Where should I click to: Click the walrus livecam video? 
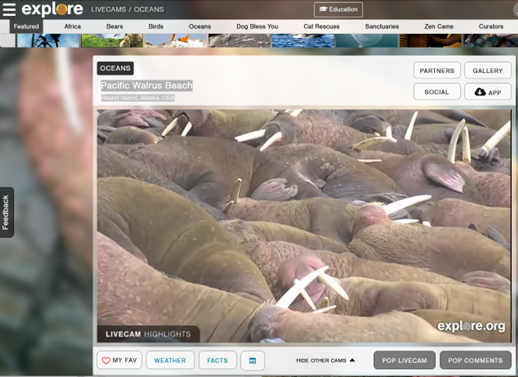coord(304,226)
